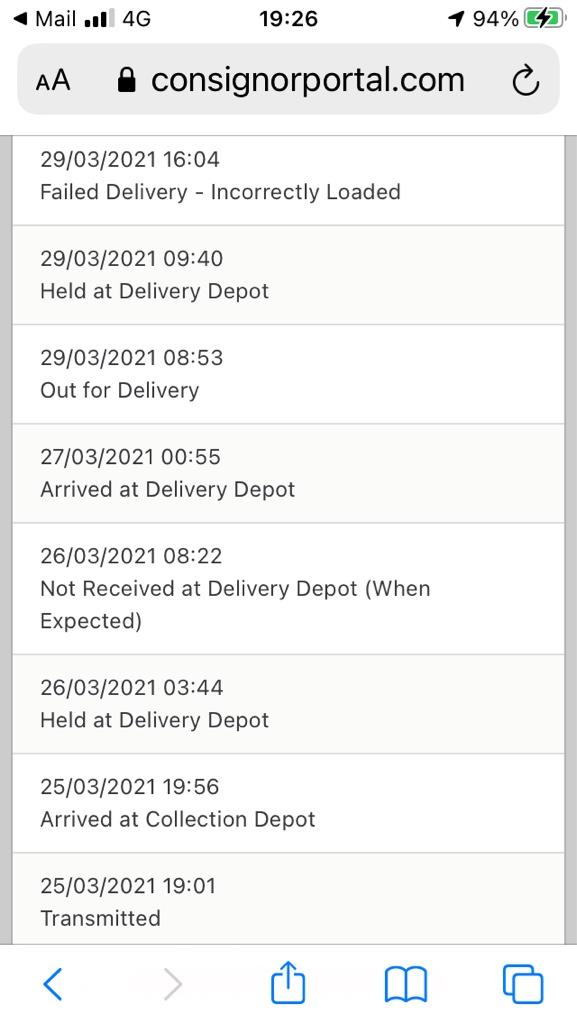Tap the battery indicator in status bar

[x=544, y=19]
